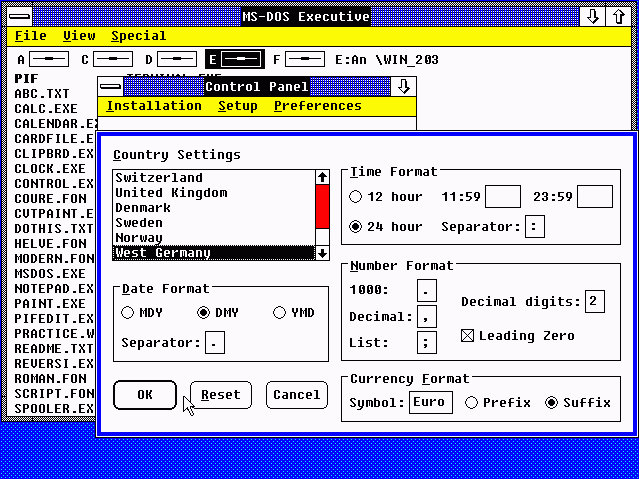Click the Reset button
Image resolution: width=639 pixels, height=479 pixels.
point(220,395)
